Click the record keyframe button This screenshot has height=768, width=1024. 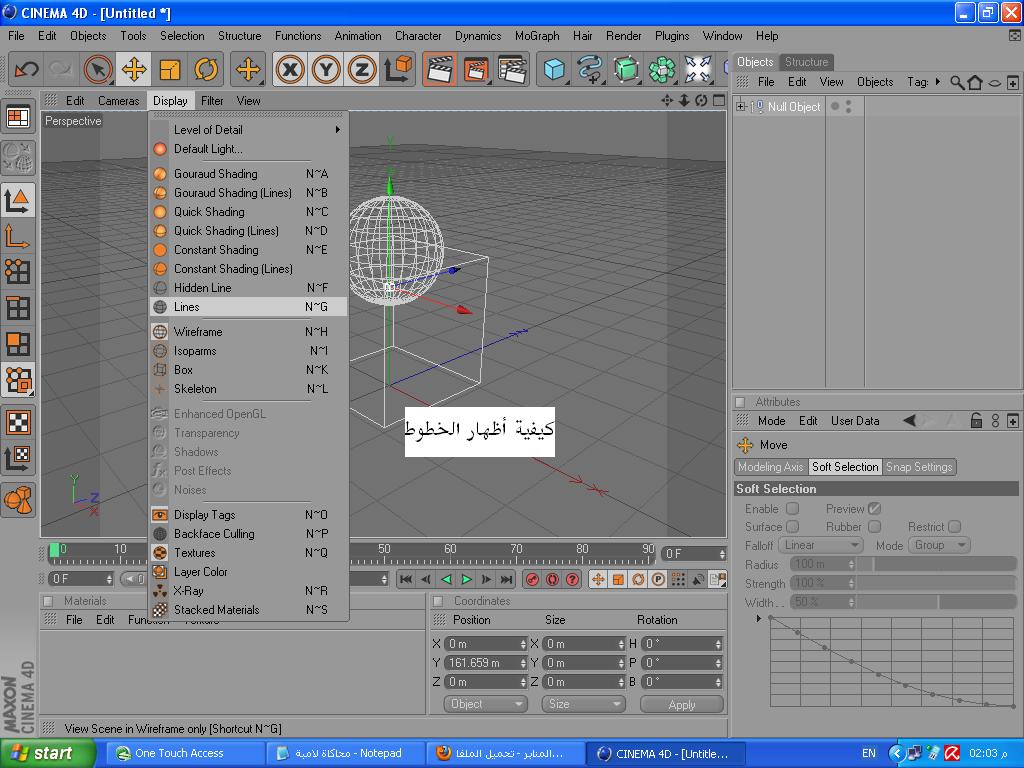pos(532,579)
